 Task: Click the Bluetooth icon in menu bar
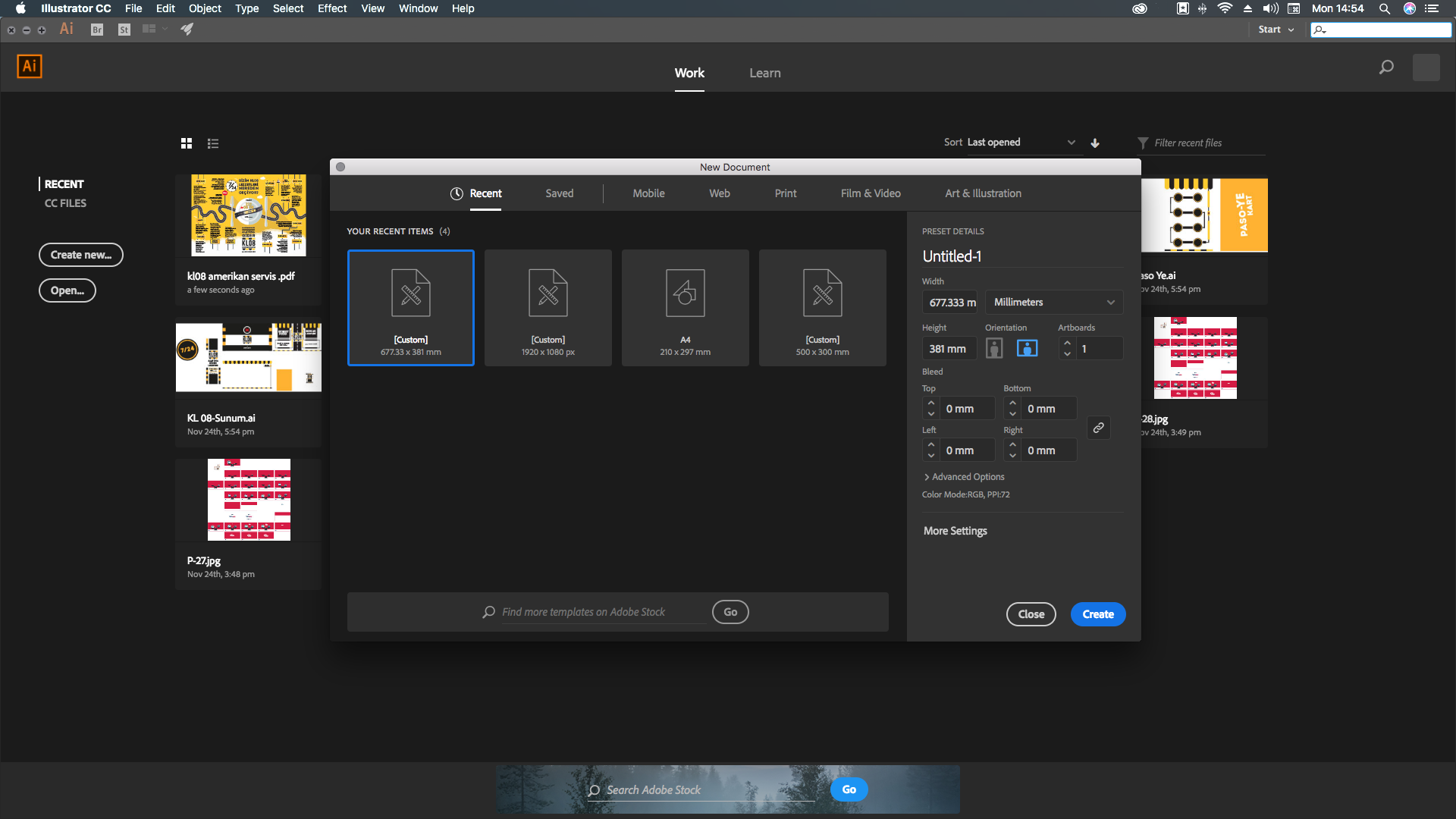pos(1203,8)
